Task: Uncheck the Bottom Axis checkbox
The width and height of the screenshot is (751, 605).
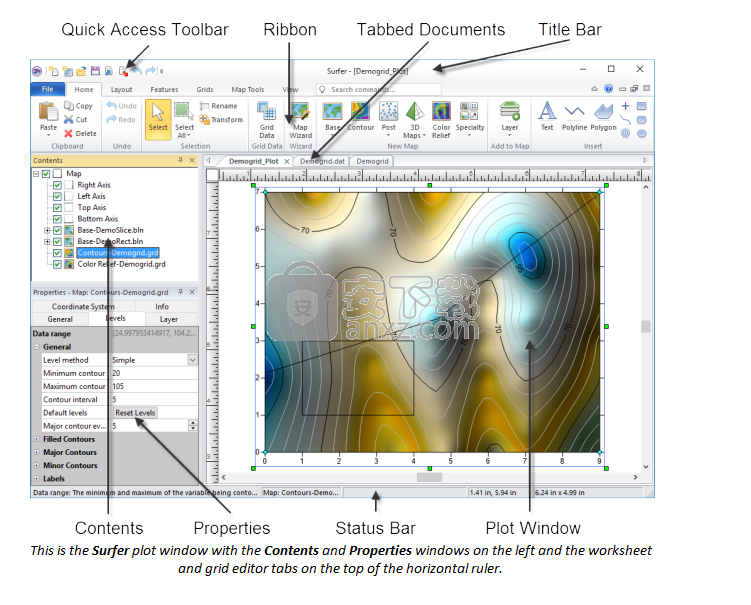Action: pyautogui.click(x=57, y=219)
